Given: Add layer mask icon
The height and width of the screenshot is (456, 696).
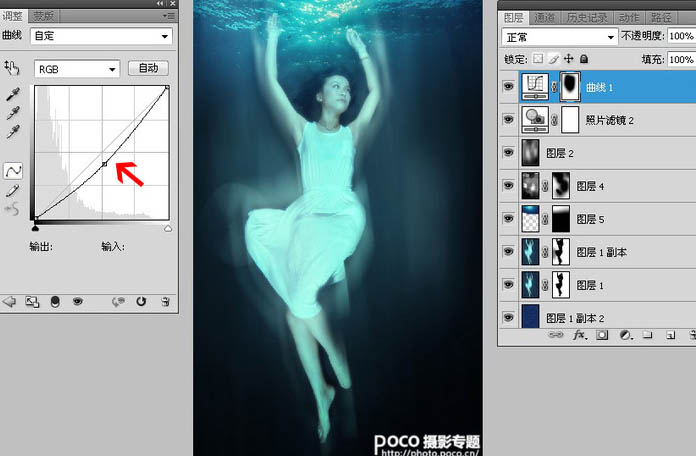Looking at the screenshot, I should 602,335.
